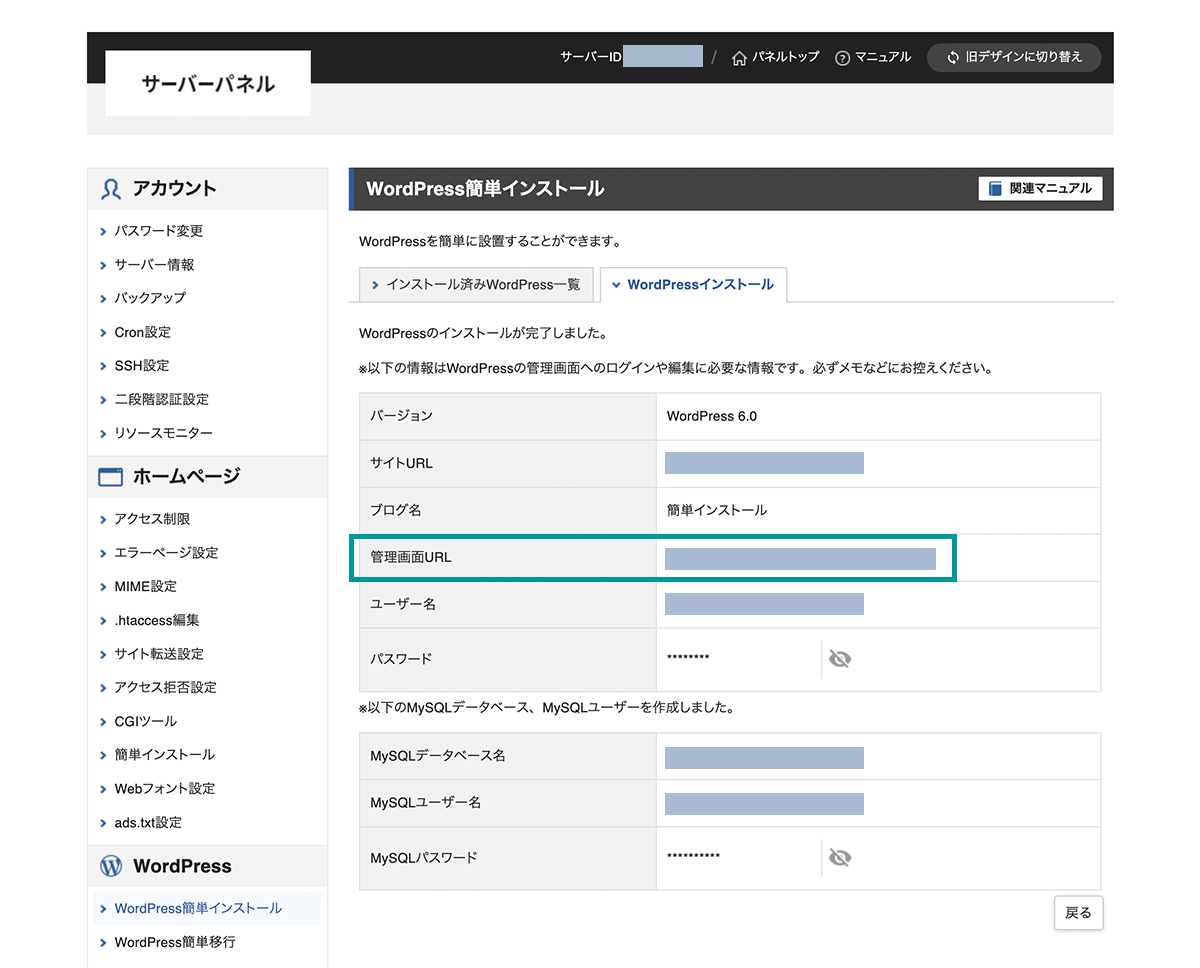Screen dimensions: 1200x968
Task: Open アクセス制限 in sidebar
Action: tap(152, 519)
